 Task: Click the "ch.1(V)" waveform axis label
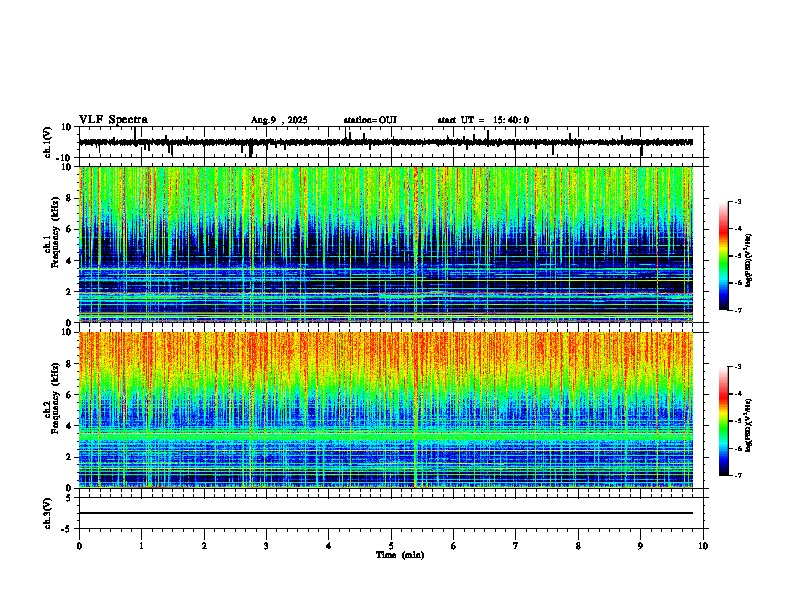(48, 142)
